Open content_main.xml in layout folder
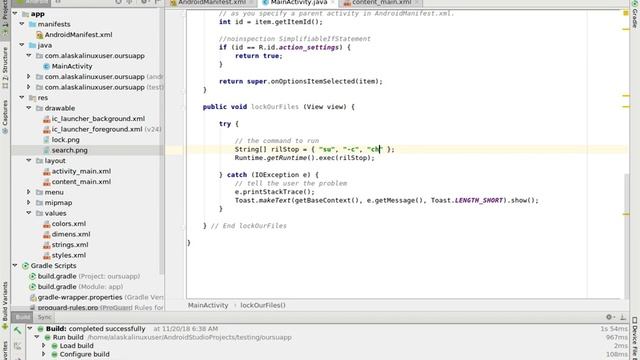The height and width of the screenshot is (360, 640). point(81,182)
